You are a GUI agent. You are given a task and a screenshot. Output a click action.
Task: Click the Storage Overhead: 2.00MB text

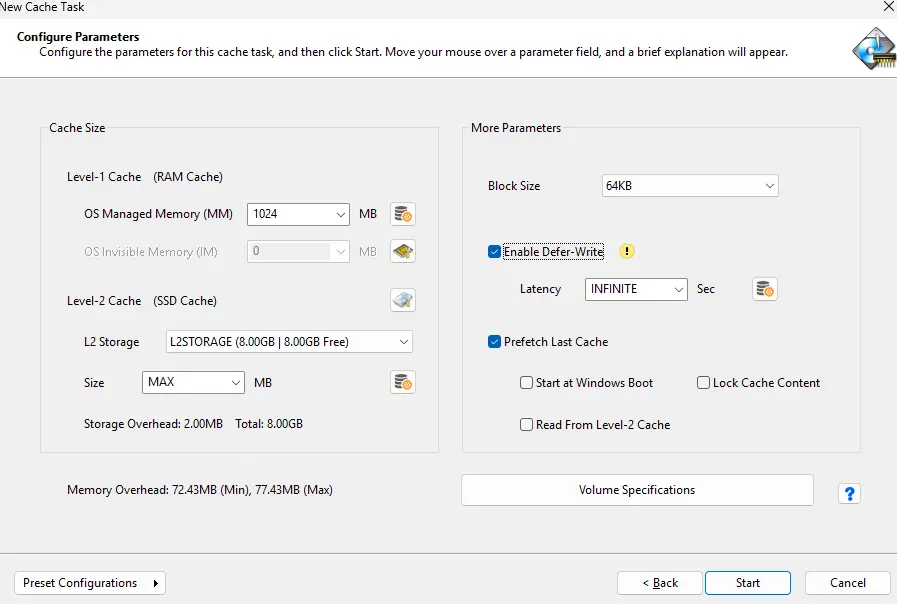(x=153, y=424)
